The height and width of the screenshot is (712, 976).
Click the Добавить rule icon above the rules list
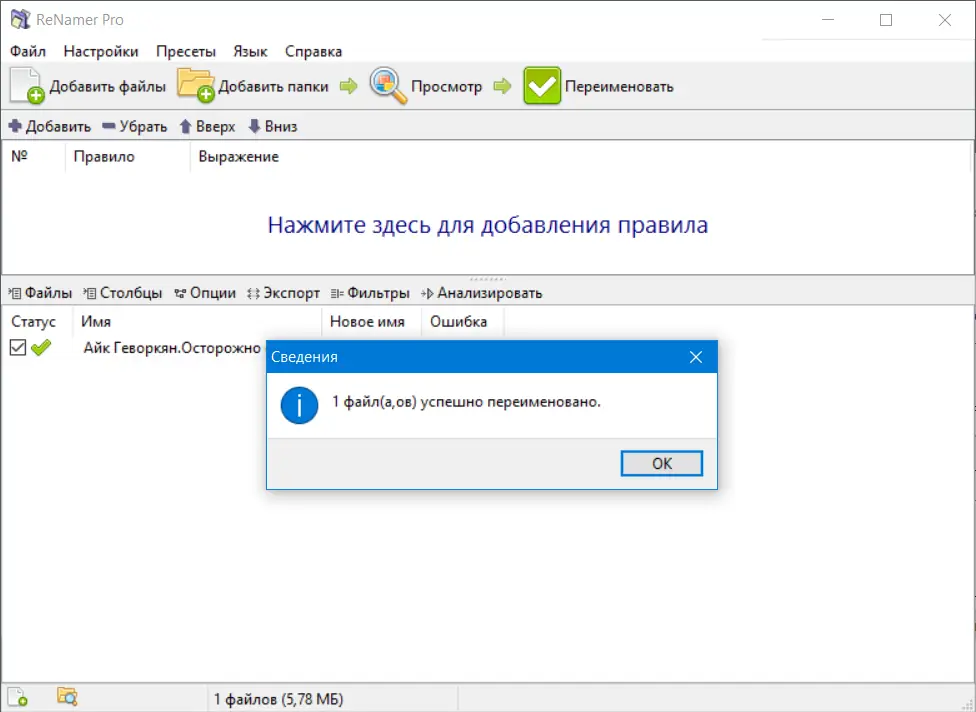pos(15,126)
